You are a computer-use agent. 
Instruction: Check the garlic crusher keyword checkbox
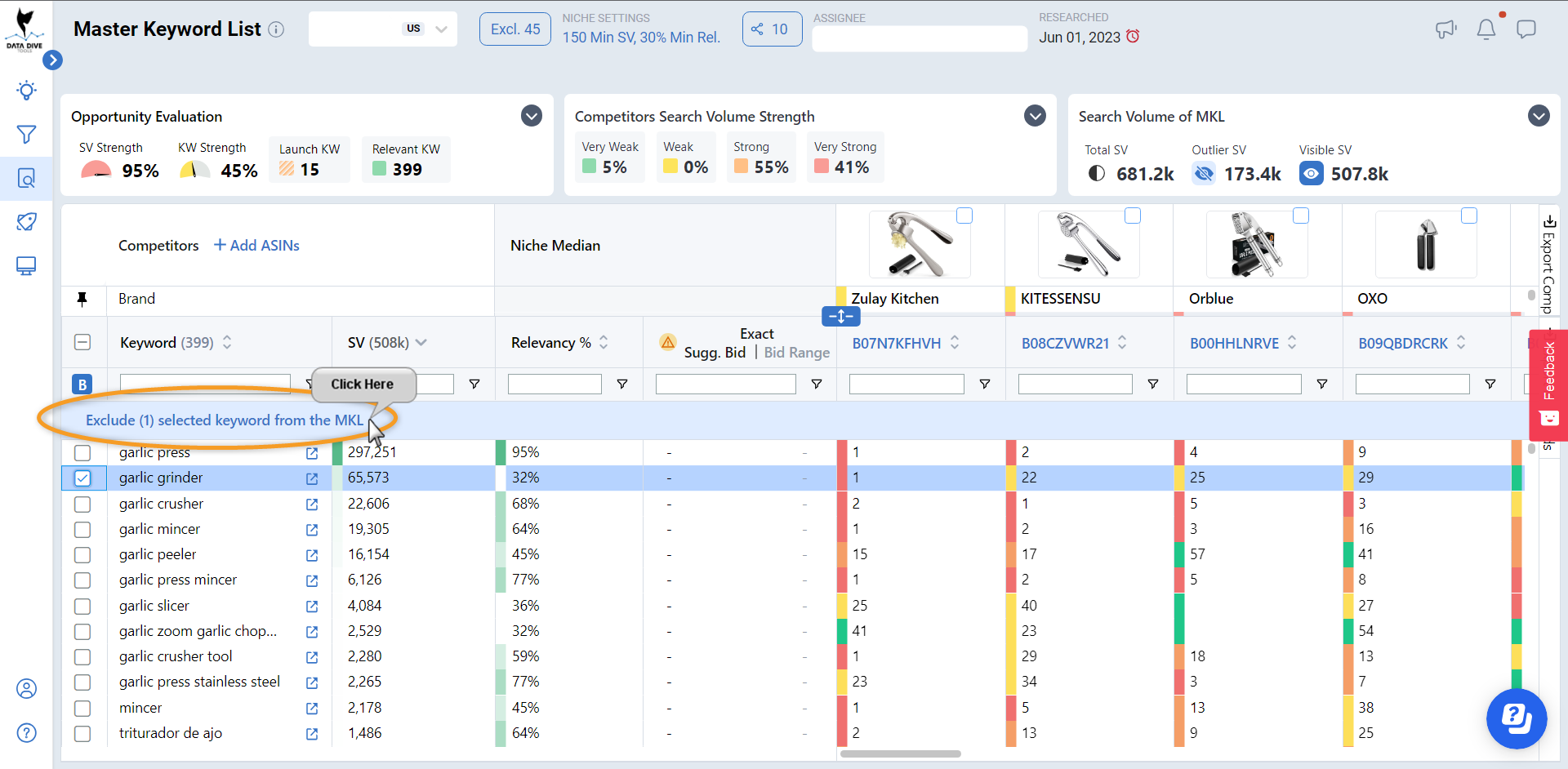(x=82, y=505)
